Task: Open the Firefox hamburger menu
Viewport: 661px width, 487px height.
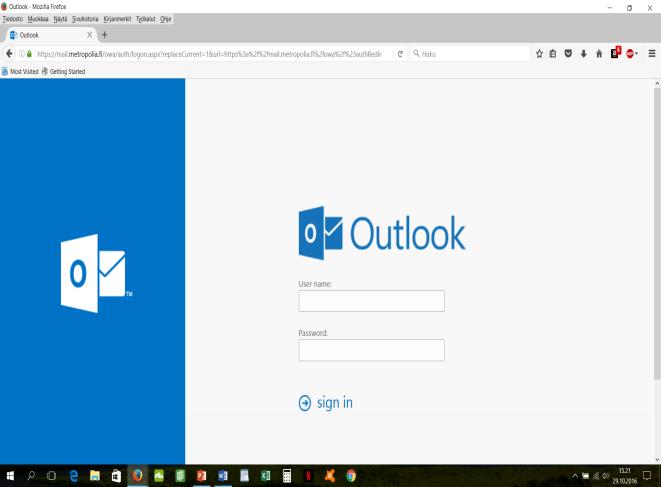Action: (x=652, y=54)
